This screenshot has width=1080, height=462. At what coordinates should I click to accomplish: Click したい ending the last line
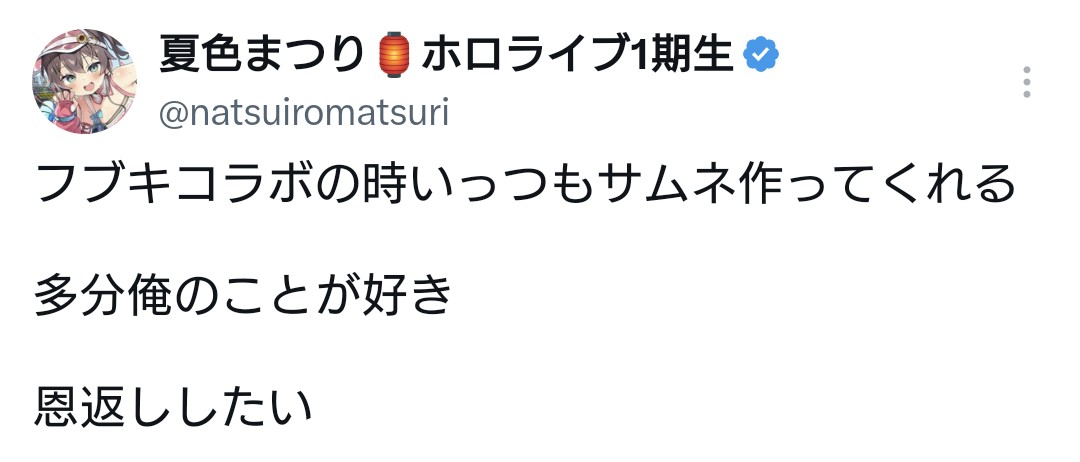click(244, 406)
